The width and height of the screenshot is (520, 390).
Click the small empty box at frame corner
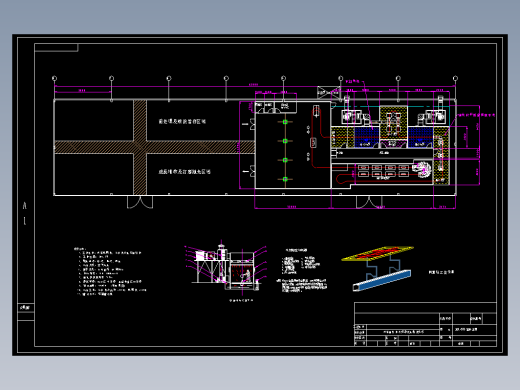56,48
